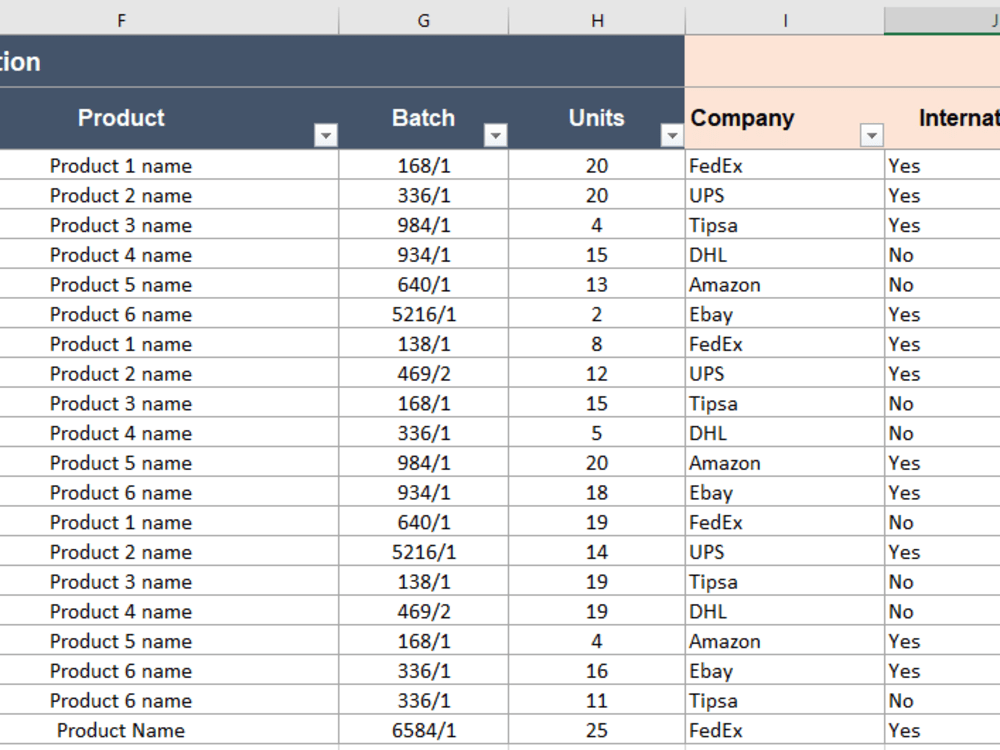1000x750 pixels.
Task: Open the Units column filter dropdown
Action: [x=671, y=134]
